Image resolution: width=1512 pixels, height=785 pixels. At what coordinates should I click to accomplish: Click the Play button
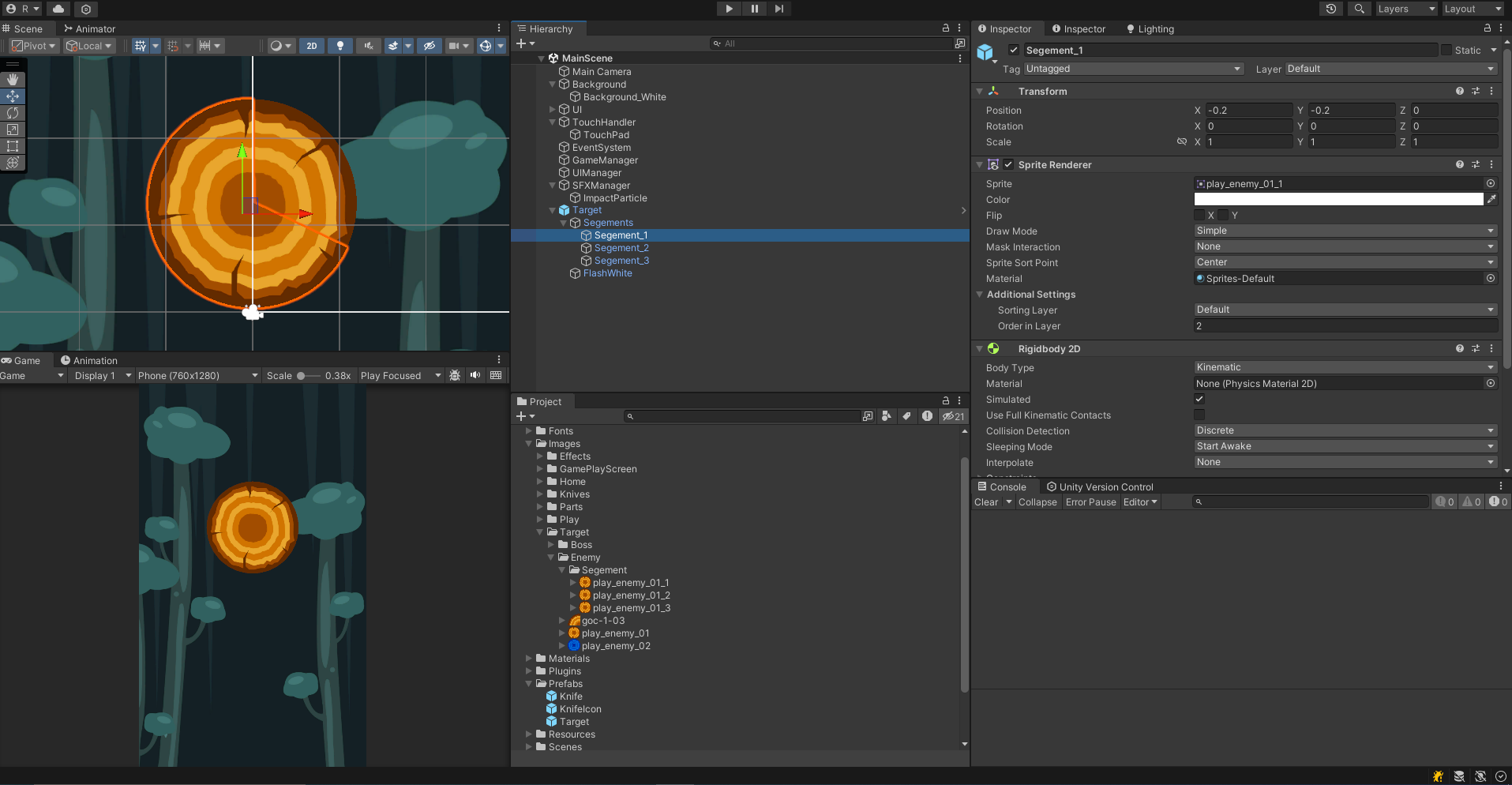729,9
